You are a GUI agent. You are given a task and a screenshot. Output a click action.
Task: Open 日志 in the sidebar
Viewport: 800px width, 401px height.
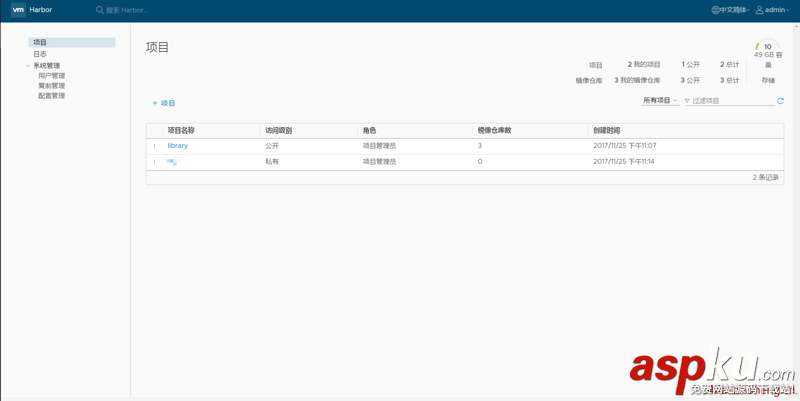[40, 54]
